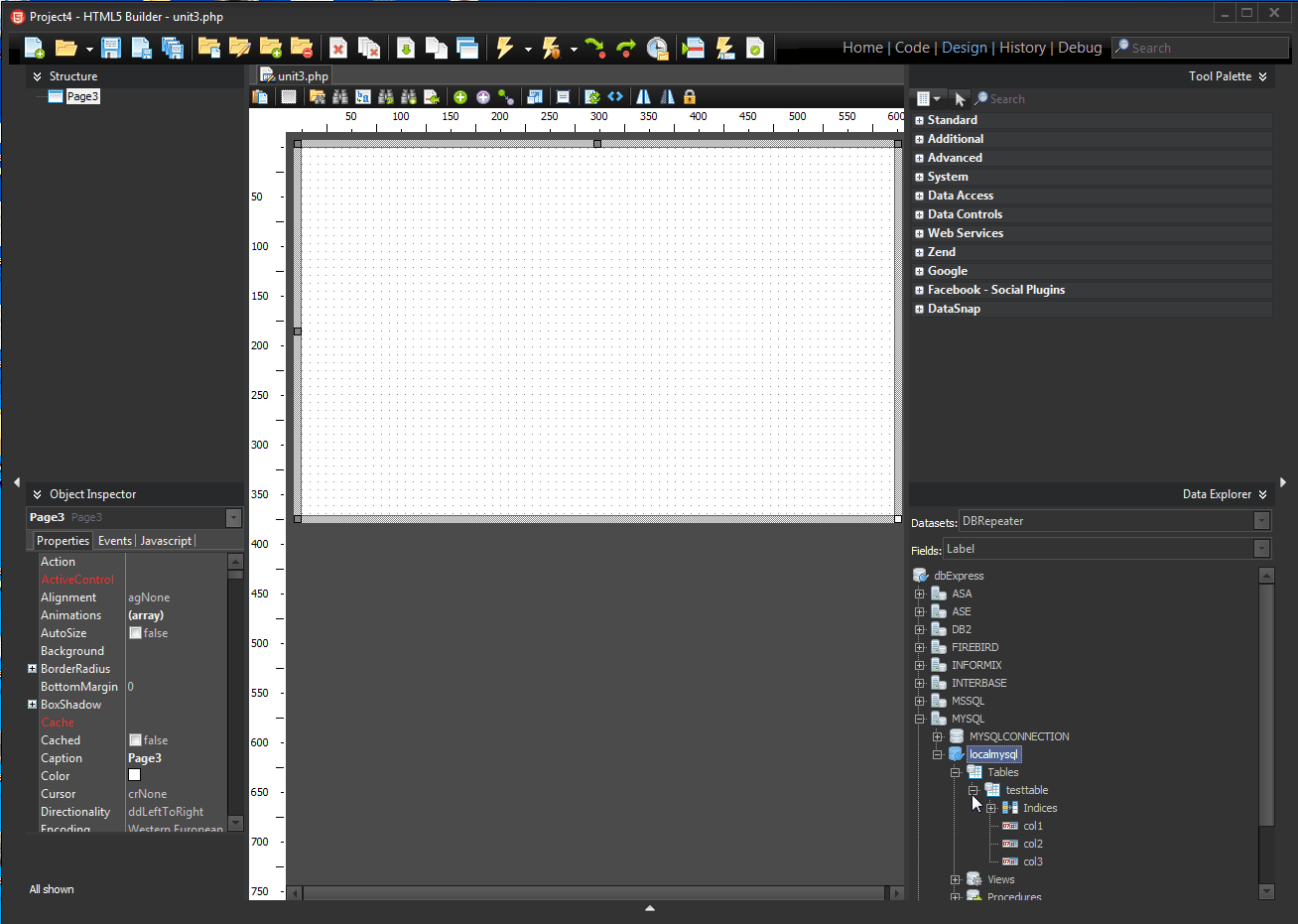The image size is (1298, 924).
Task: Expand the MSSQL database node
Action: pos(919,700)
